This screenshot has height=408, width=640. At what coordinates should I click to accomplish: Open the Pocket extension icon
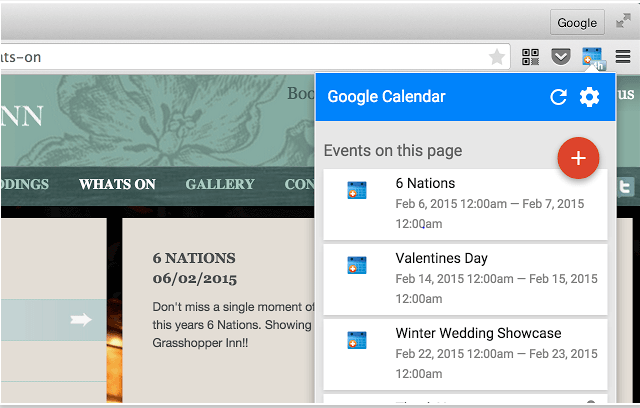pyautogui.click(x=561, y=57)
